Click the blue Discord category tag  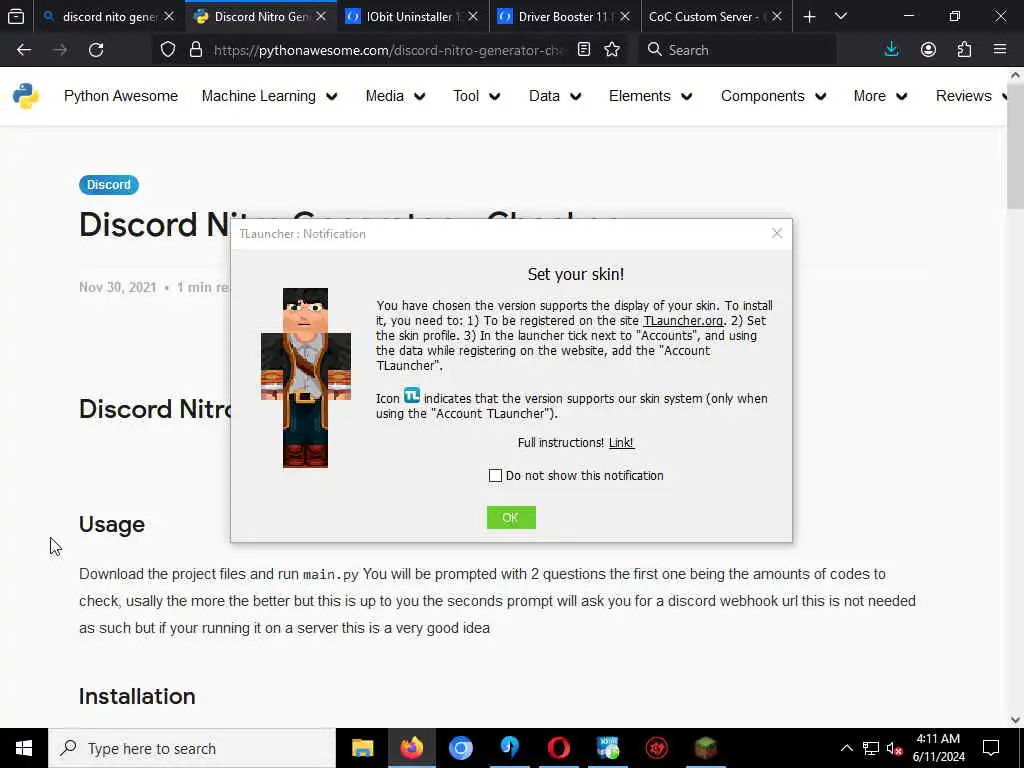[108, 185]
